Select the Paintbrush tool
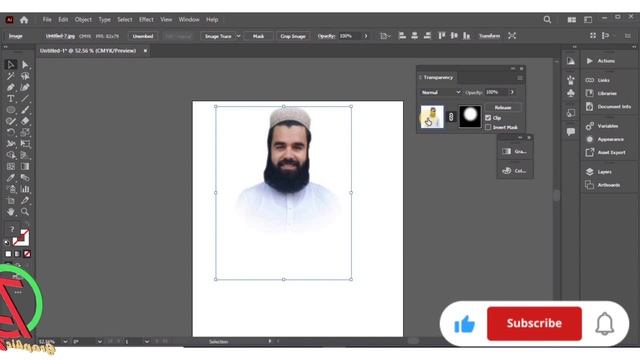 pyautogui.click(x=25, y=110)
